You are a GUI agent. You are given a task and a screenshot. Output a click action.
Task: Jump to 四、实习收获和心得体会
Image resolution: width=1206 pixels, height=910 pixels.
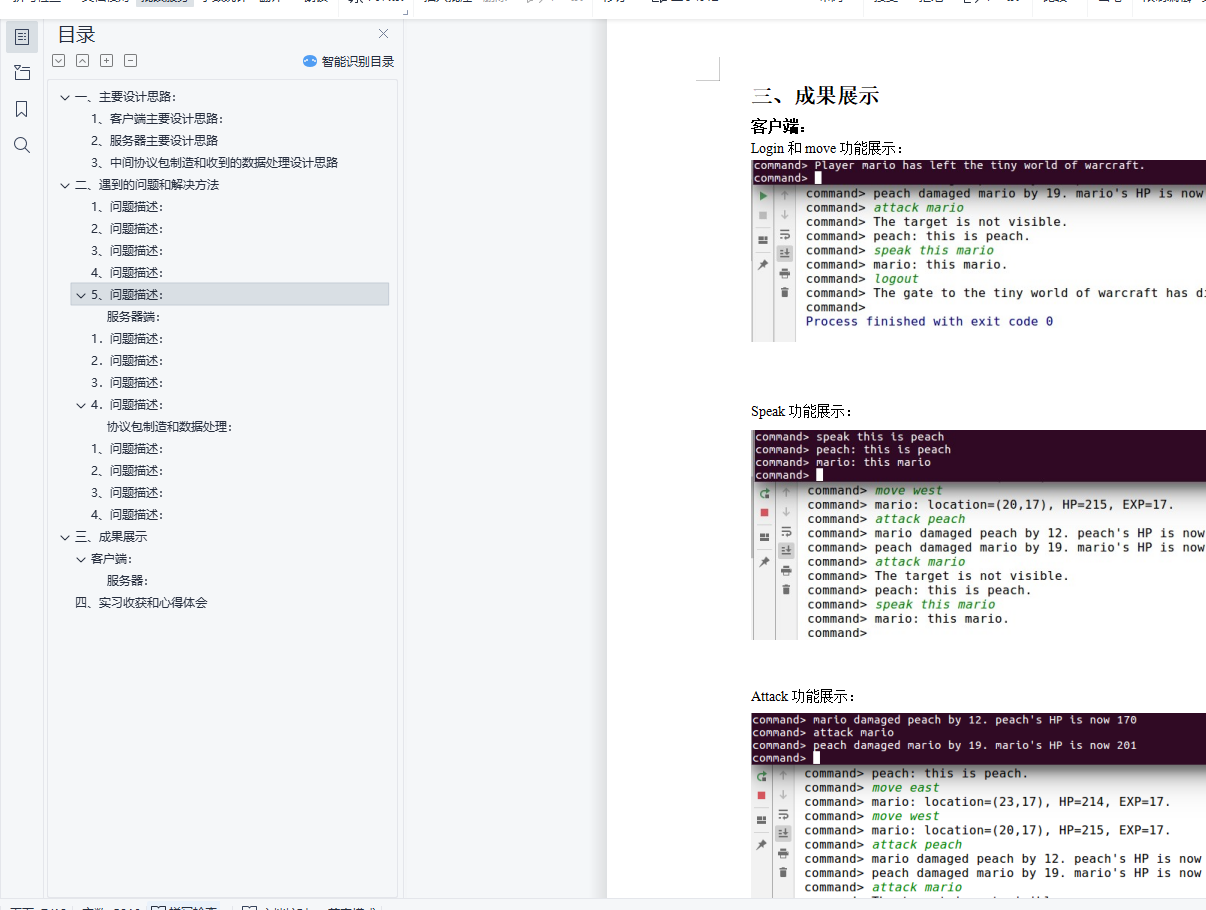point(141,603)
